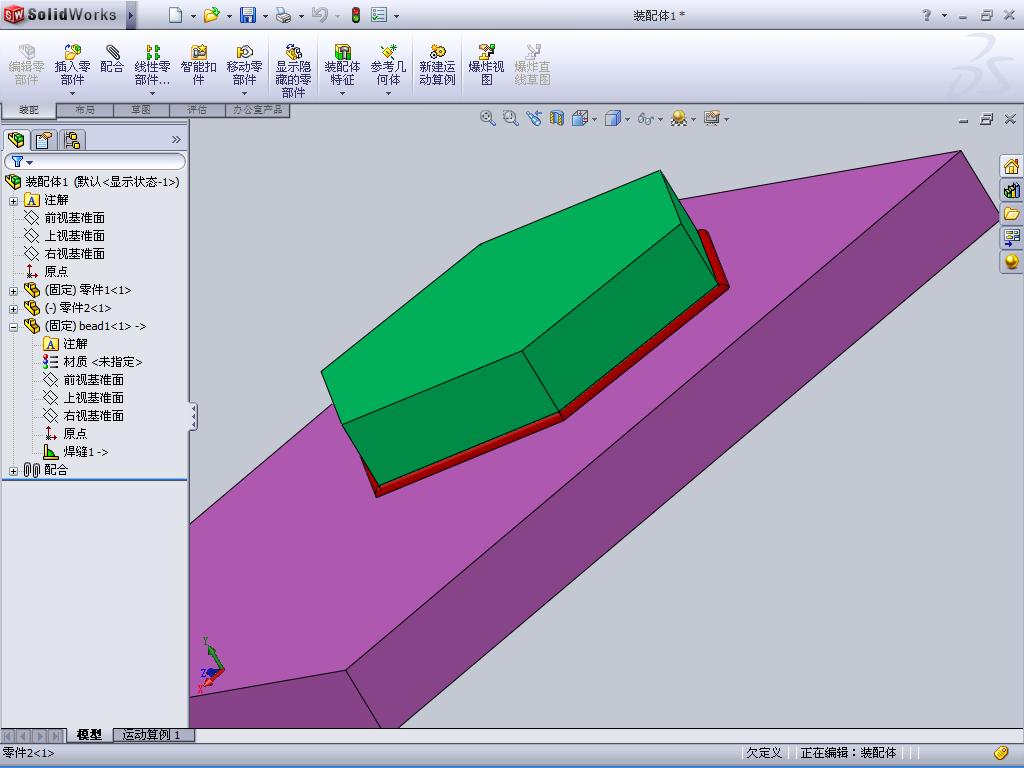Click Zoom to Area icon

(510, 118)
